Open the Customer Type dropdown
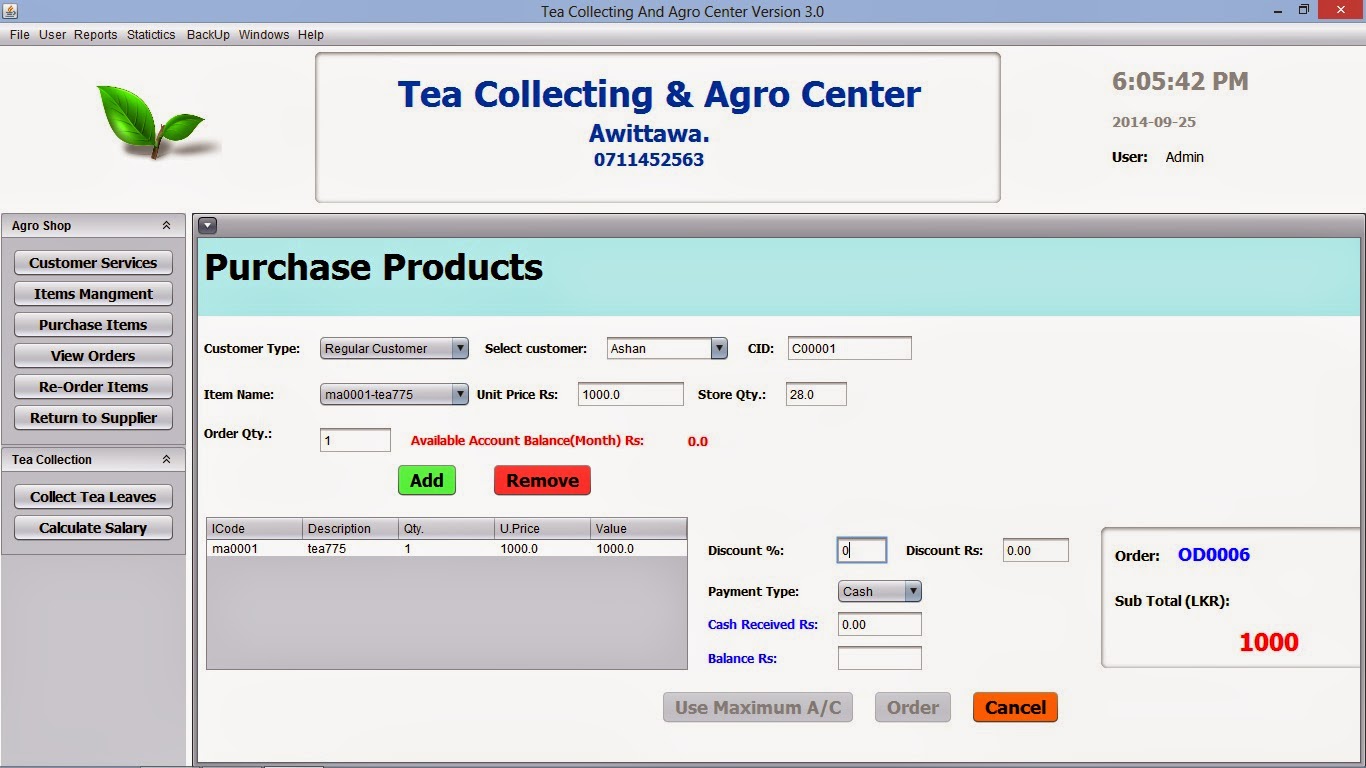The height and width of the screenshot is (768, 1366). (460, 348)
